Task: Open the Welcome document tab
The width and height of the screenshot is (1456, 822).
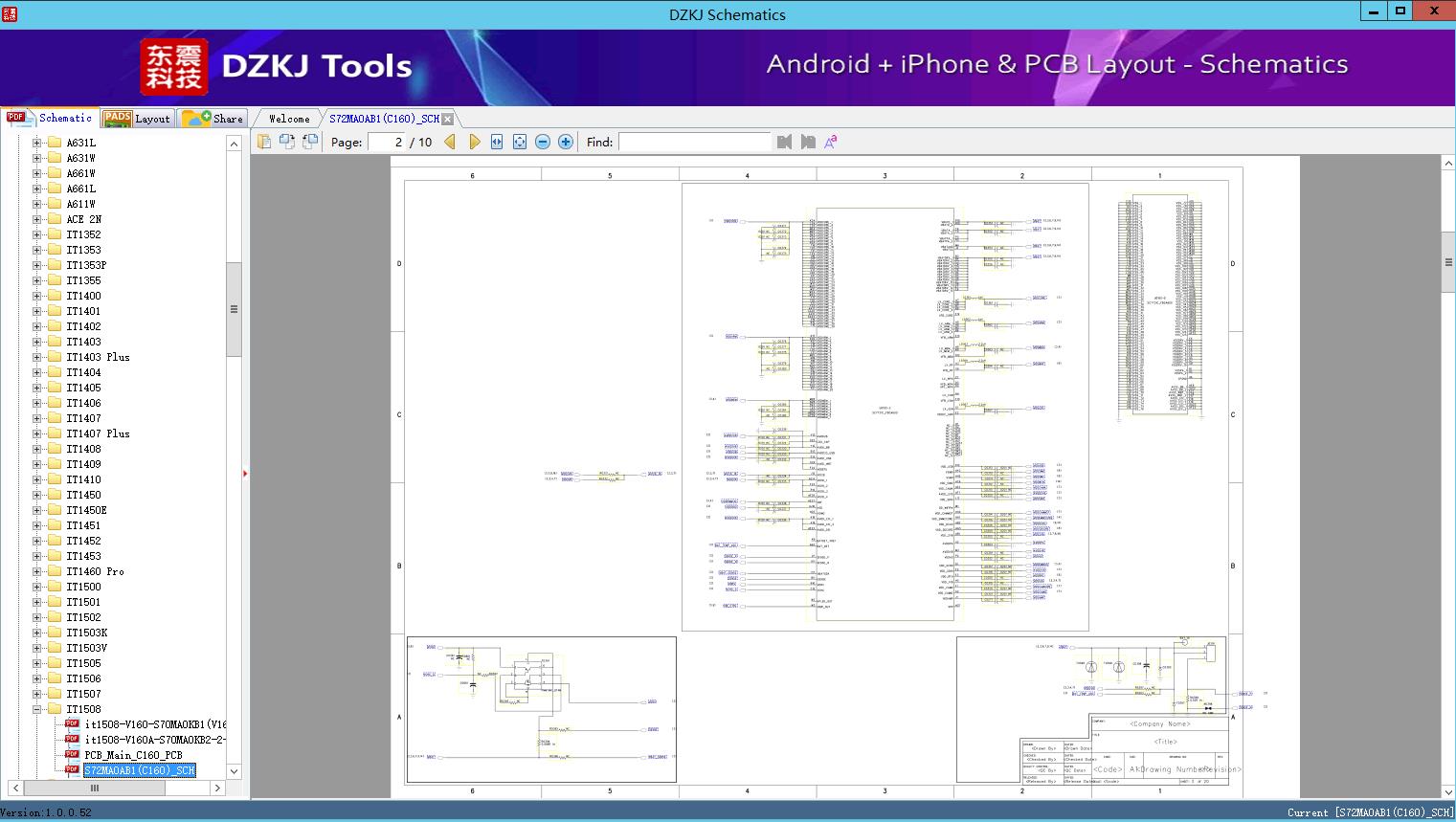Action: point(289,119)
